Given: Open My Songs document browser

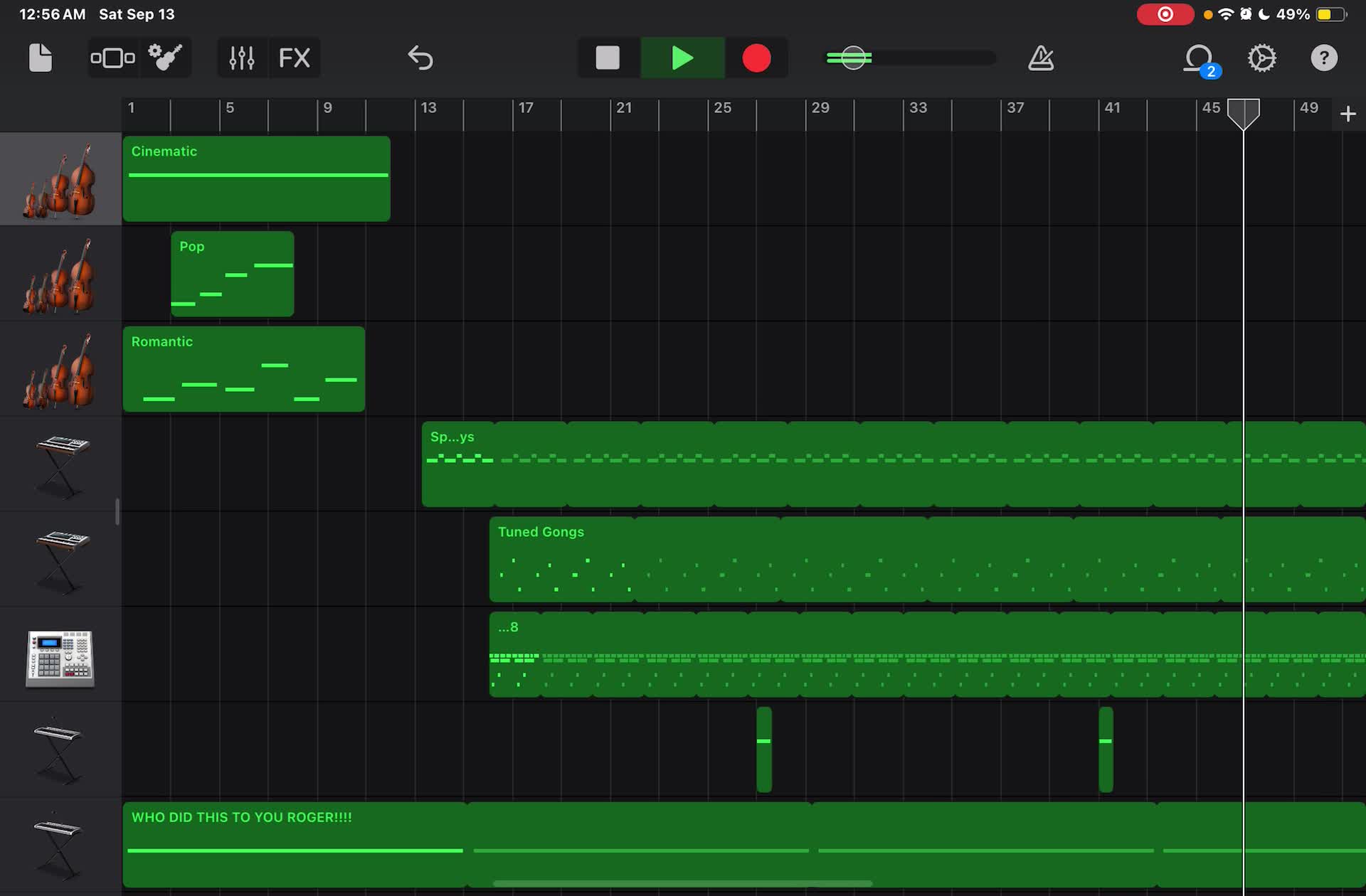Looking at the screenshot, I should 41,58.
